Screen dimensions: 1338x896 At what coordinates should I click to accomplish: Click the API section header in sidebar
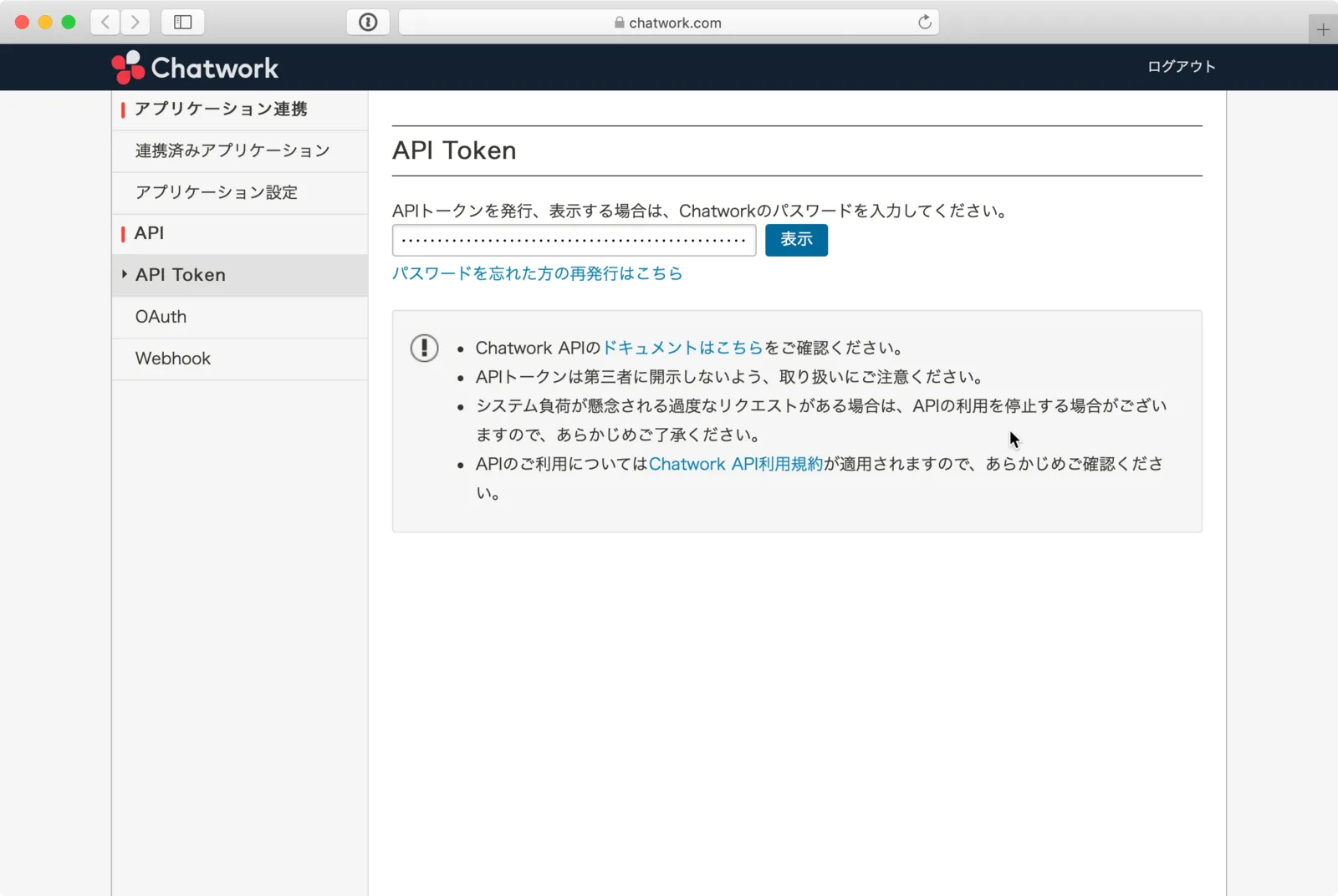click(149, 233)
